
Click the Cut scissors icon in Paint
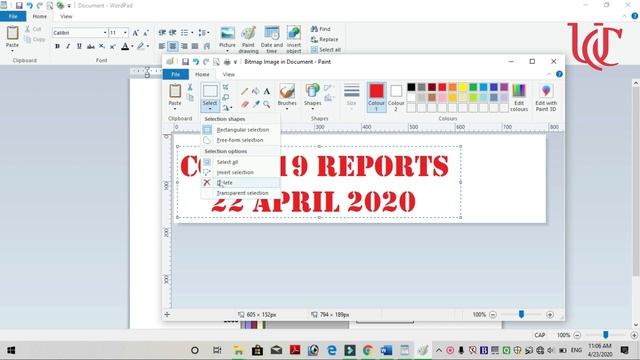click(190, 87)
